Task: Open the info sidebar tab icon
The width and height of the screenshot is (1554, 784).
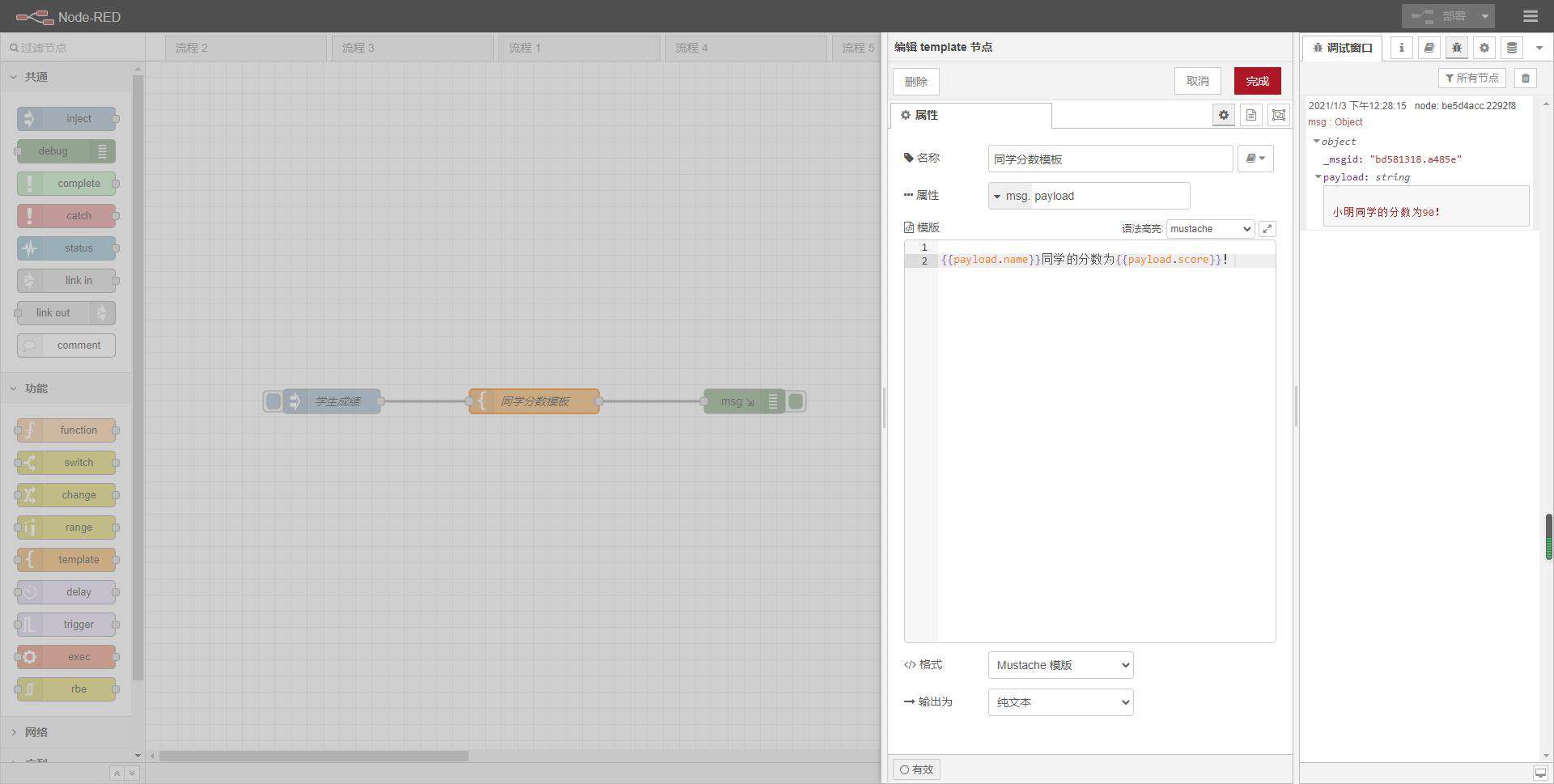Action: point(1402,48)
